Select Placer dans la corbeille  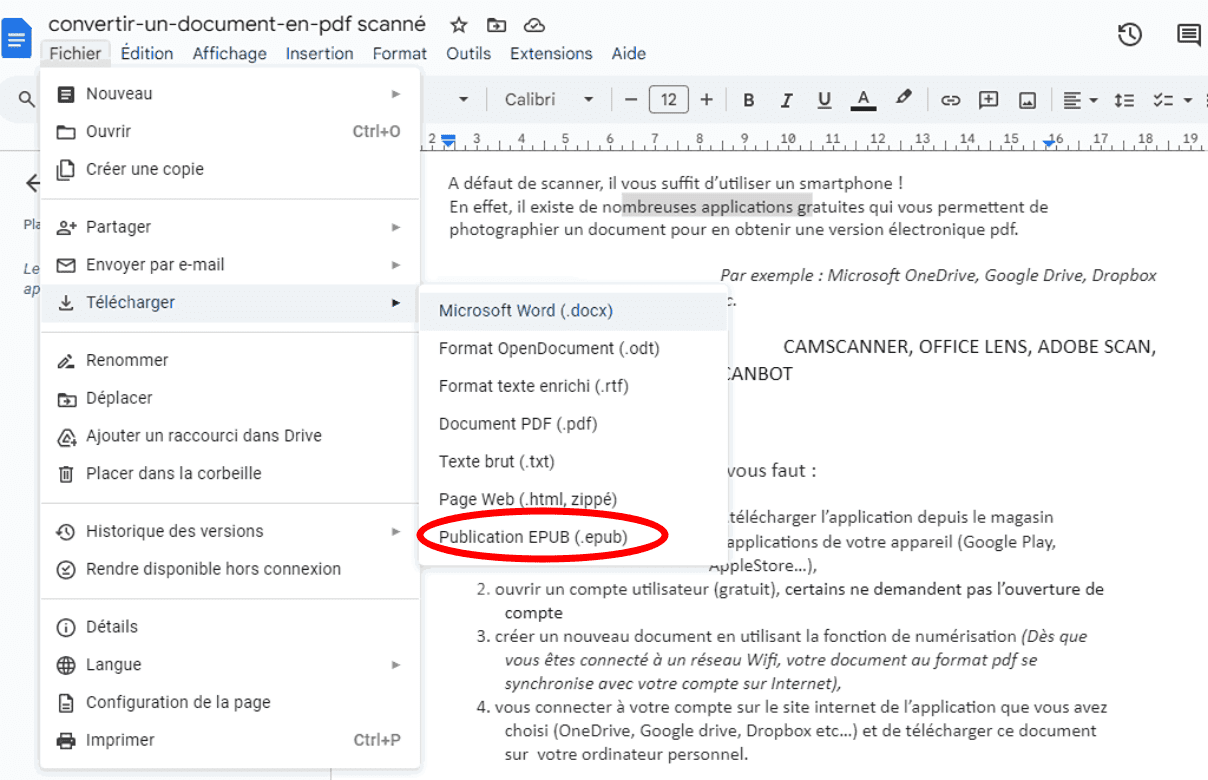pyautogui.click(x=230, y=474)
